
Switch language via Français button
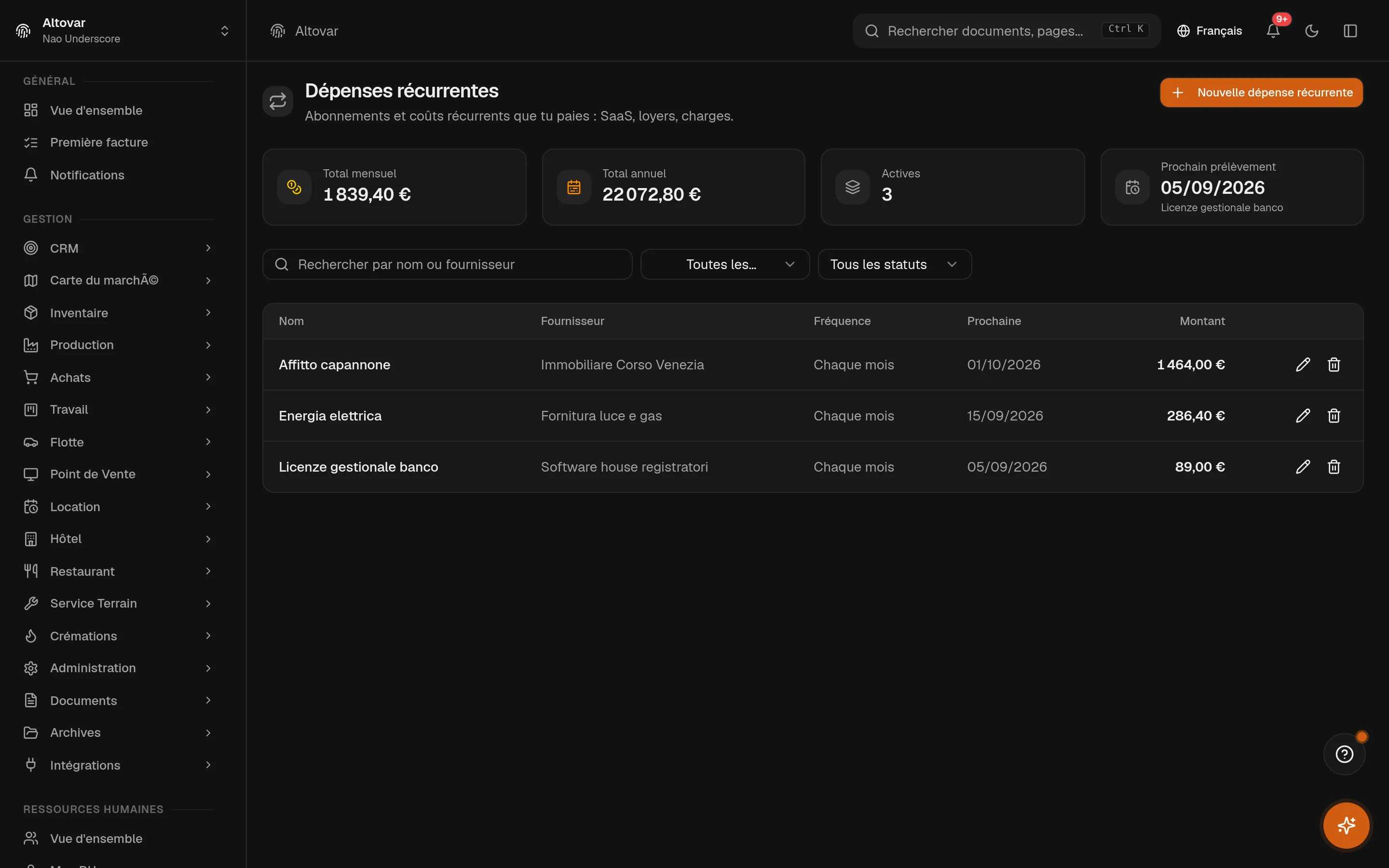point(1210,31)
